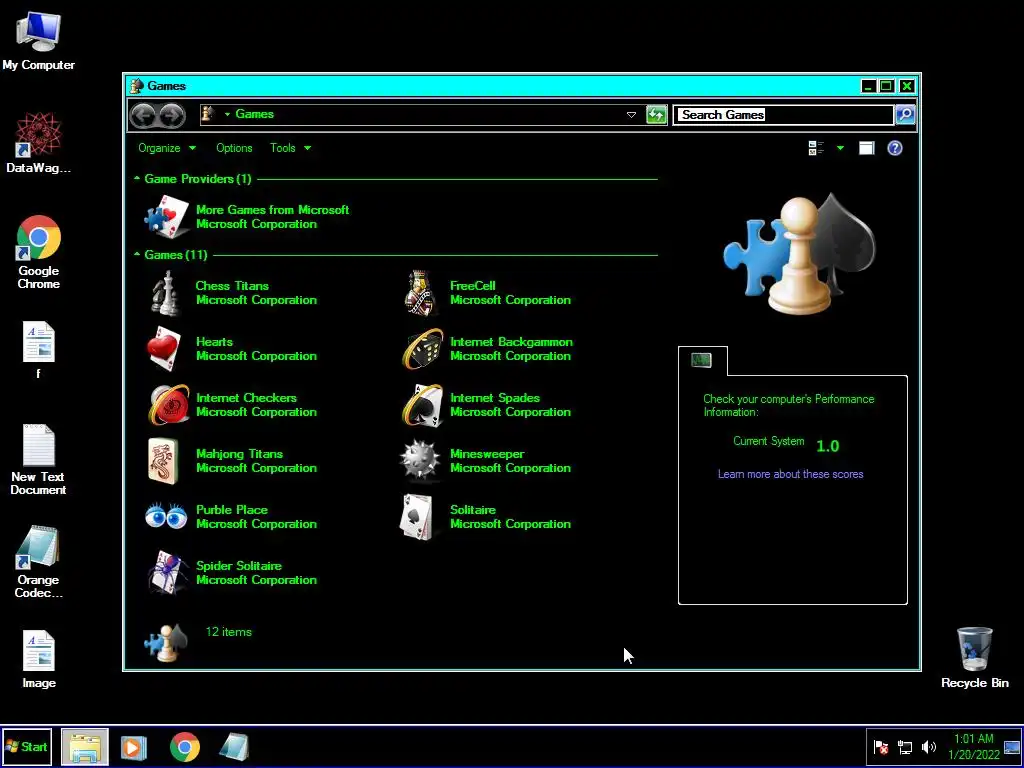Select the Hearts game icon
Image resolution: width=1024 pixels, height=768 pixels.
coord(163,349)
